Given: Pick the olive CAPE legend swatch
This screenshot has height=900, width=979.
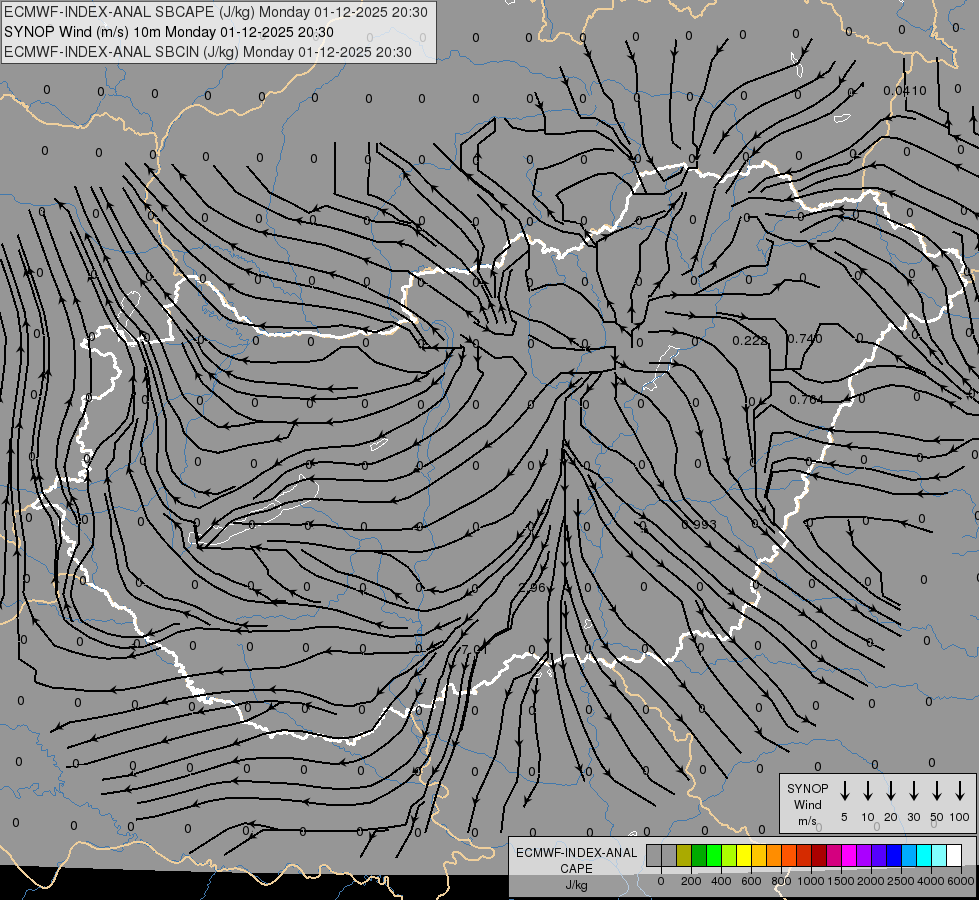Looking at the screenshot, I should point(684,855).
